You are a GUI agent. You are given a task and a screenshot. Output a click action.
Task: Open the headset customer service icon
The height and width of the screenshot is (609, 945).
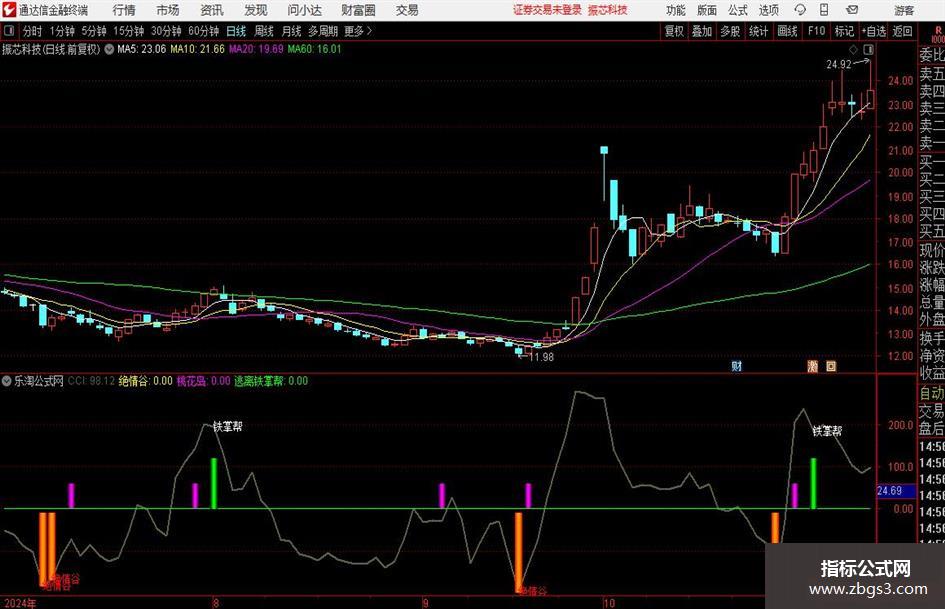[800, 10]
